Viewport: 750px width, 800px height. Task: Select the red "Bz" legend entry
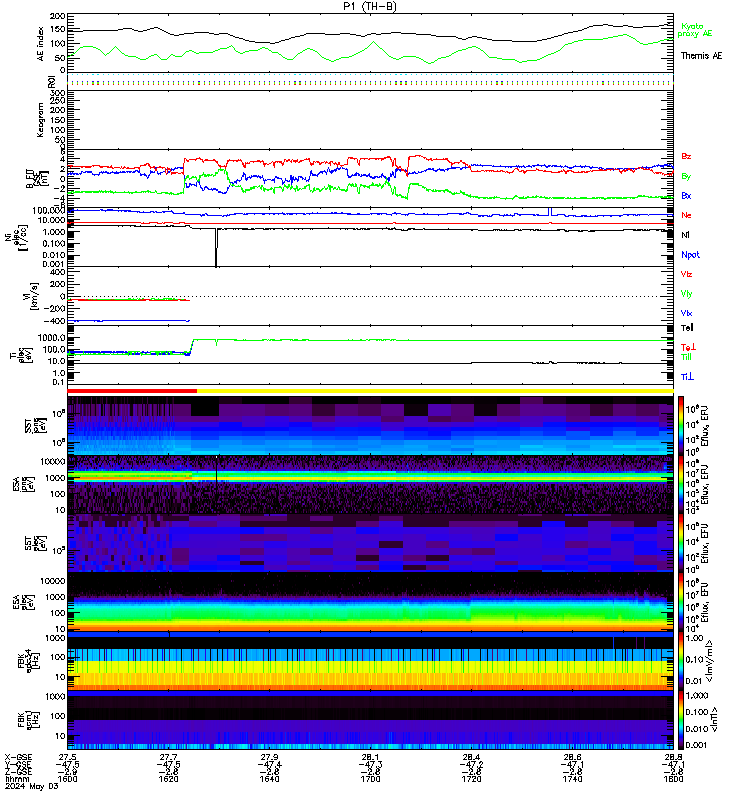pos(686,156)
